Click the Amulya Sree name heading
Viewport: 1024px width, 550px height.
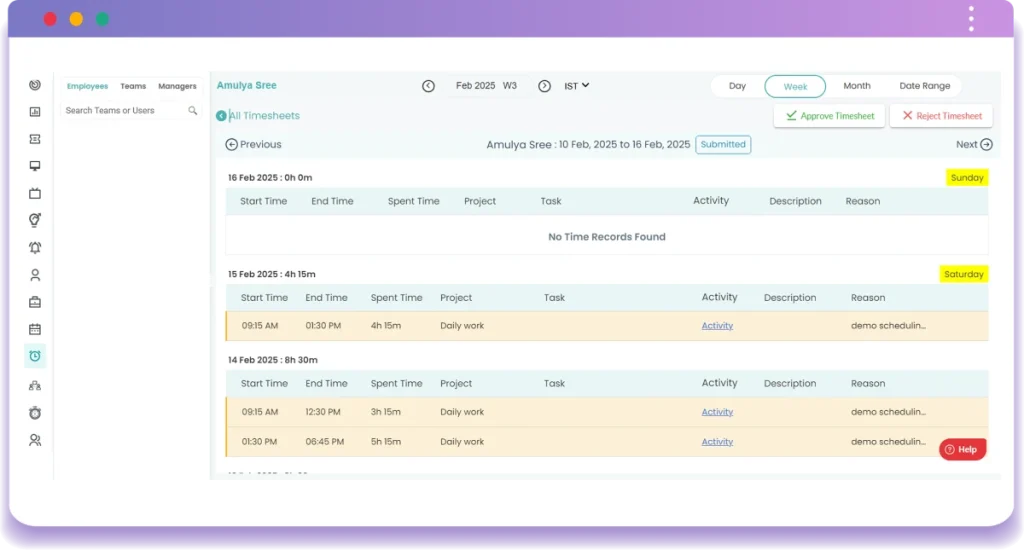point(247,85)
